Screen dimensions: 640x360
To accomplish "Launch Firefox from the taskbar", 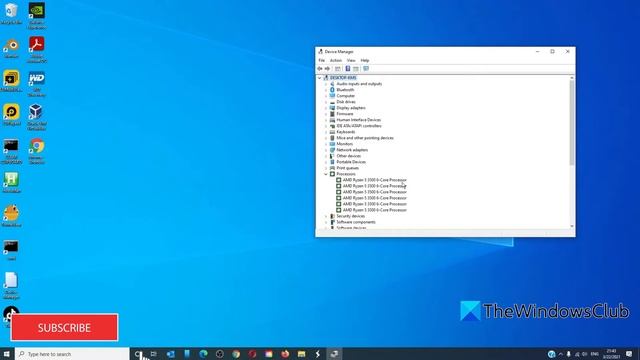I will coord(285,354).
